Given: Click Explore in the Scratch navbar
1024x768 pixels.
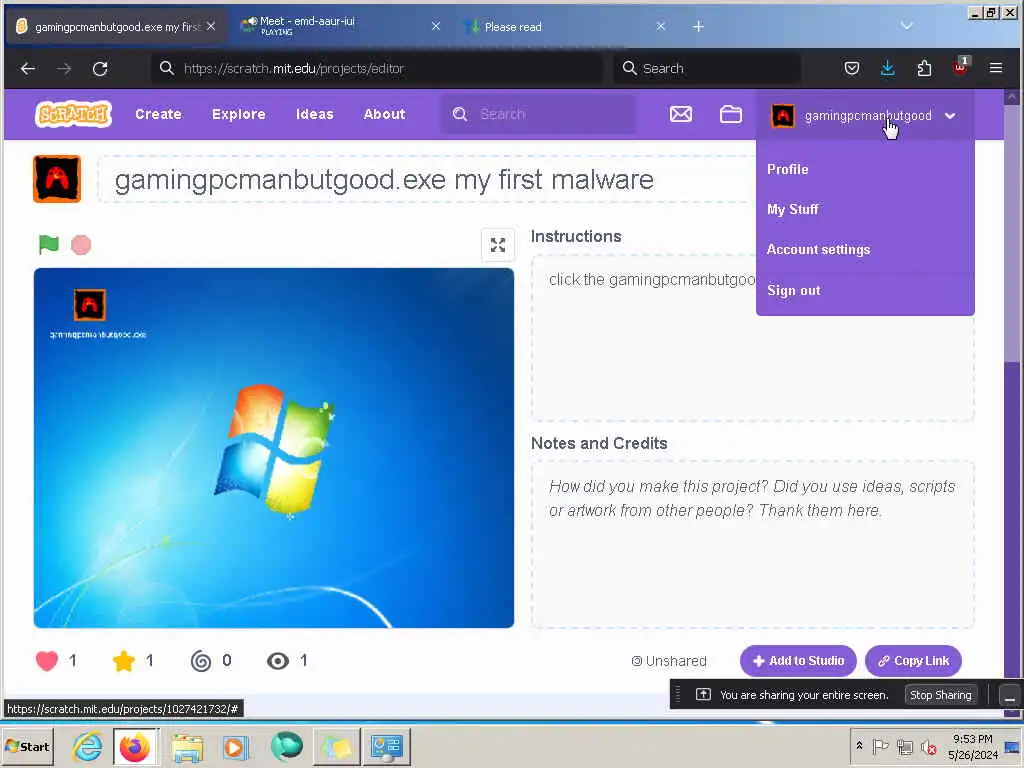Looking at the screenshot, I should pos(238,114).
